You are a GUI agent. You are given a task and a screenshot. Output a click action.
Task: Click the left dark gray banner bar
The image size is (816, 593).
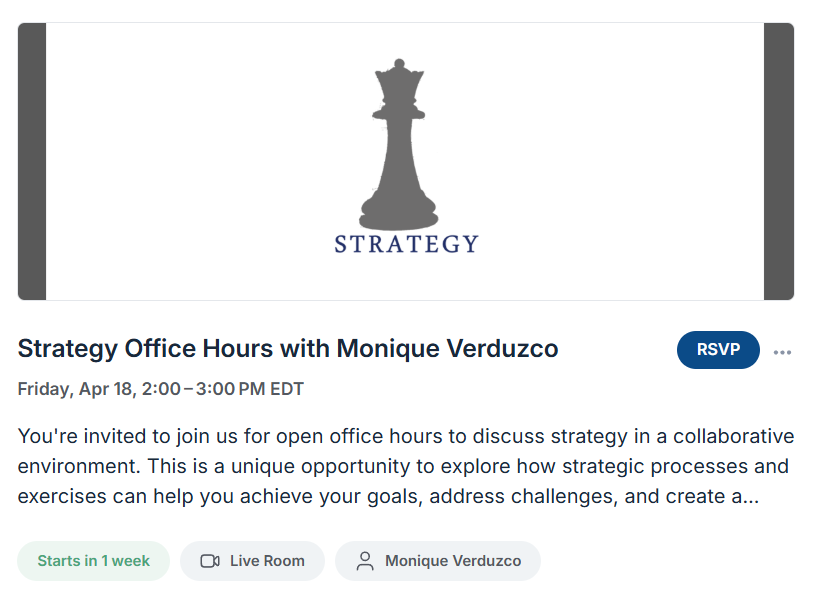[x=32, y=161]
